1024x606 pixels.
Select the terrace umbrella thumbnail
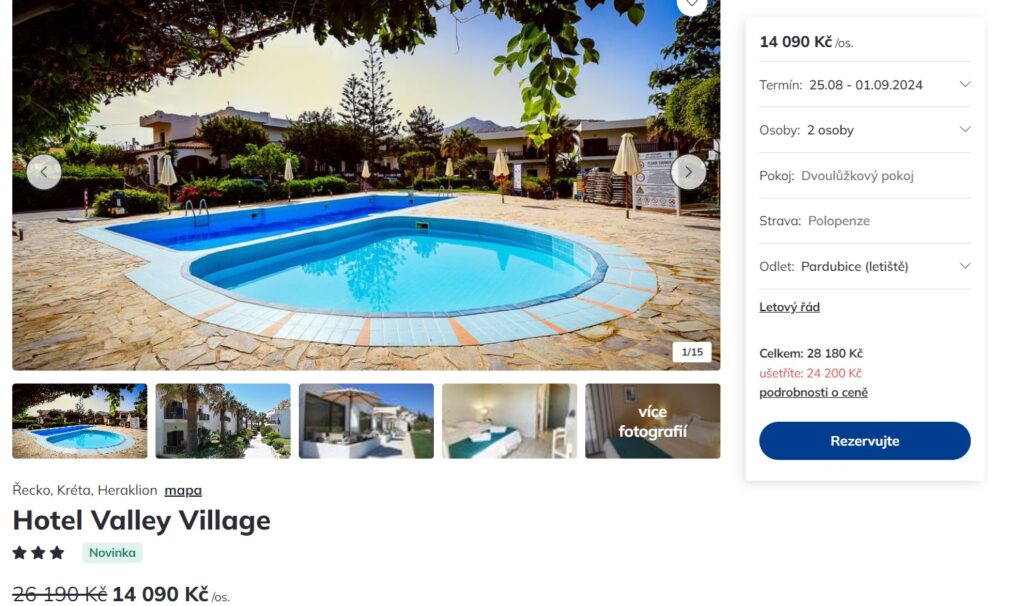(x=366, y=421)
